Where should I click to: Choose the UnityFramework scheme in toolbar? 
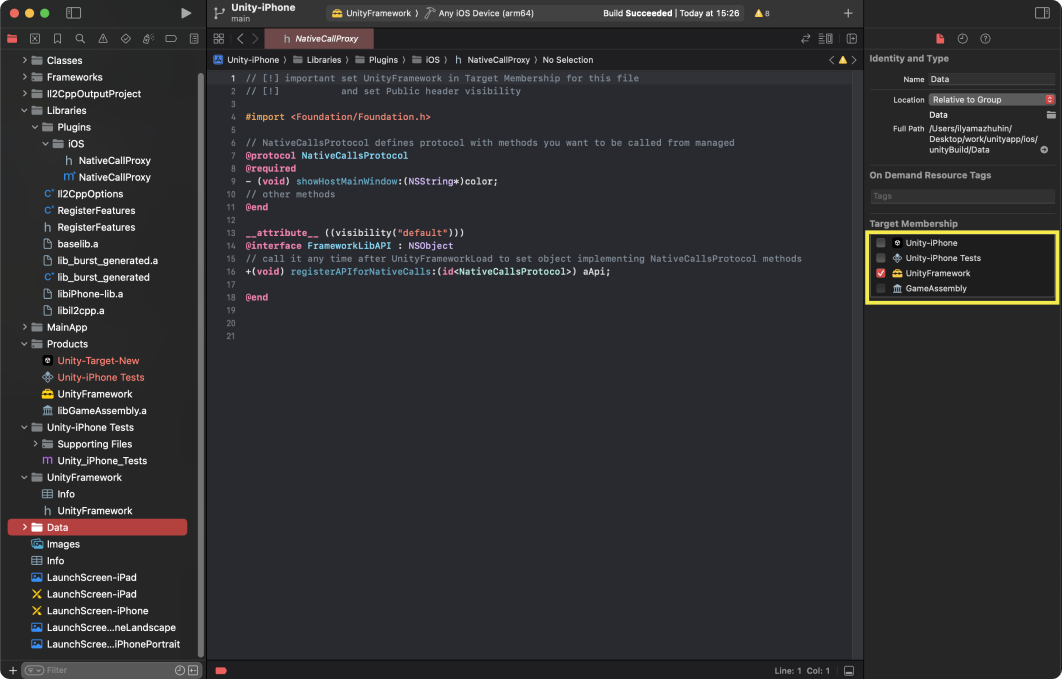[371, 13]
